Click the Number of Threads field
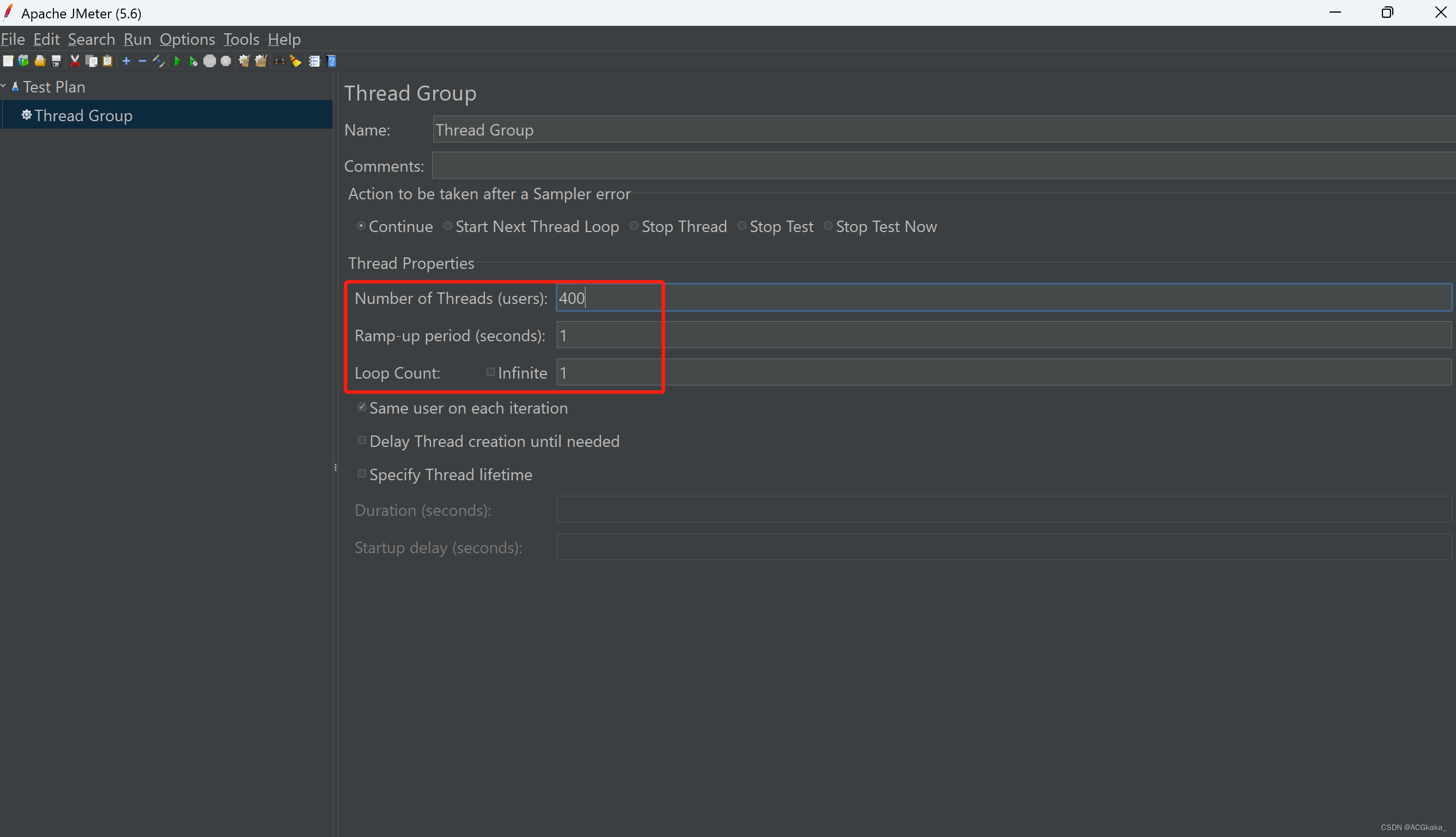The width and height of the screenshot is (1456, 837). point(1004,298)
